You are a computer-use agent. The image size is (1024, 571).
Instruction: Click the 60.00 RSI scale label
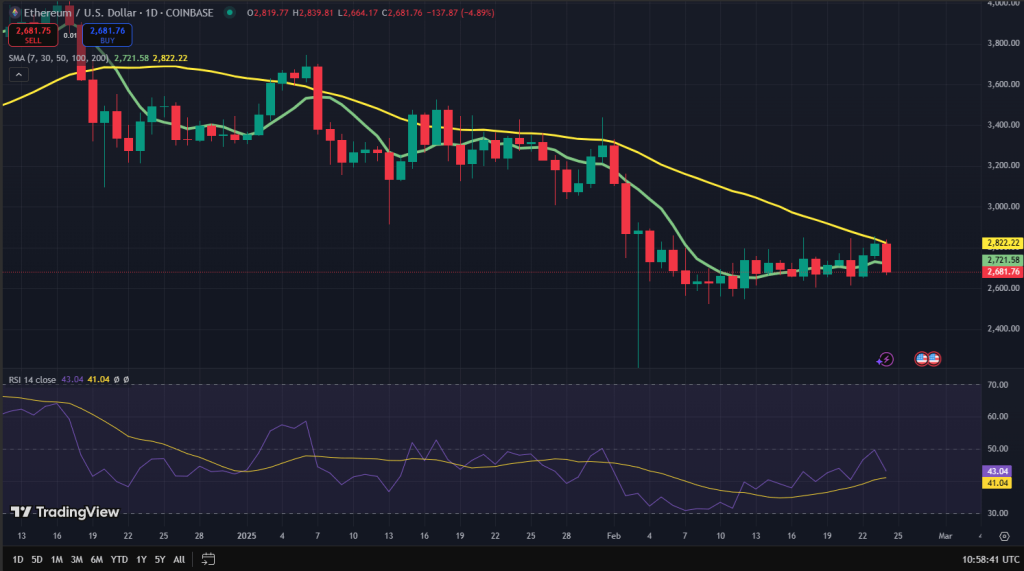pyautogui.click(x=997, y=416)
